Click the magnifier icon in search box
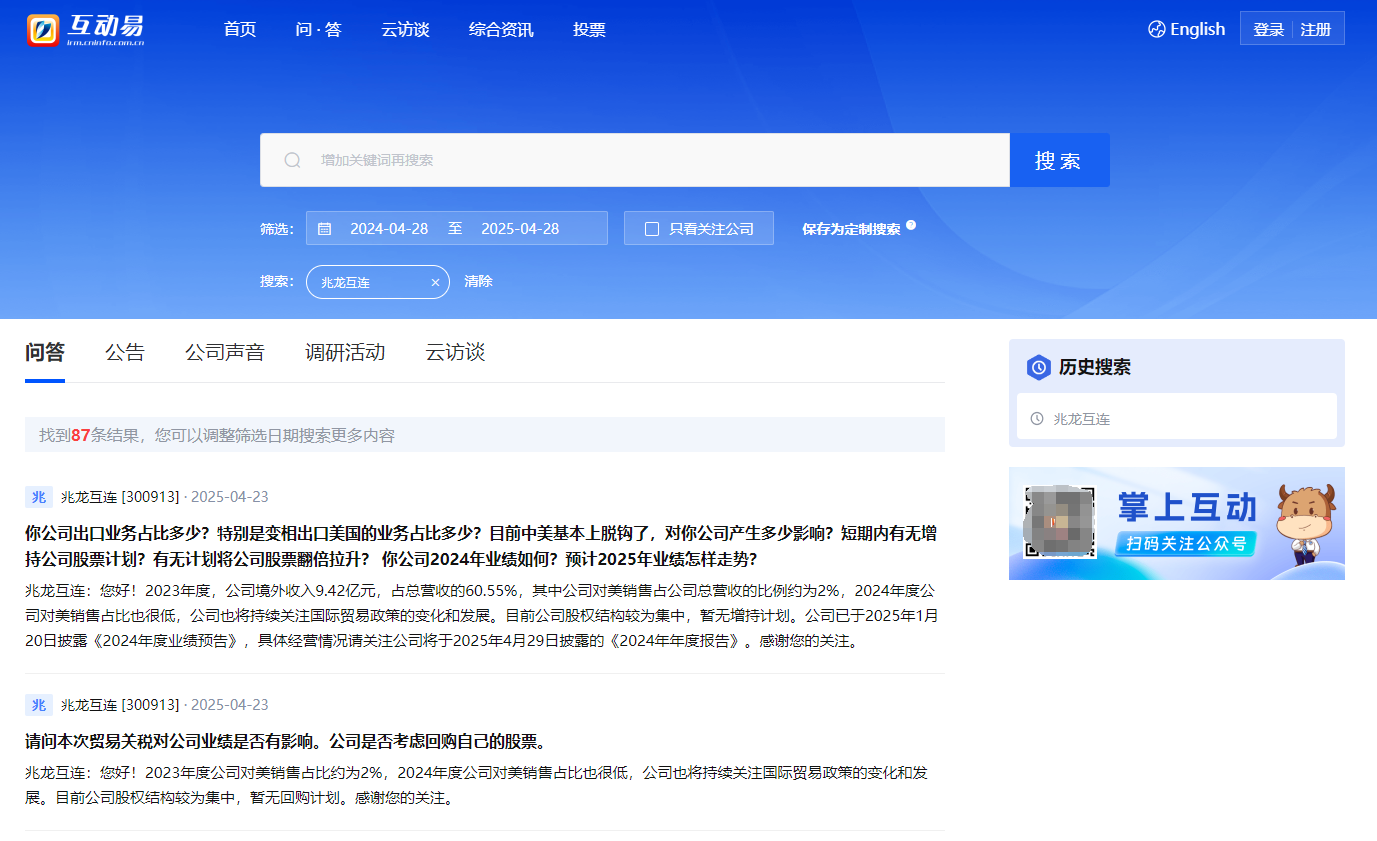The width and height of the screenshot is (1377, 841). tap(292, 160)
